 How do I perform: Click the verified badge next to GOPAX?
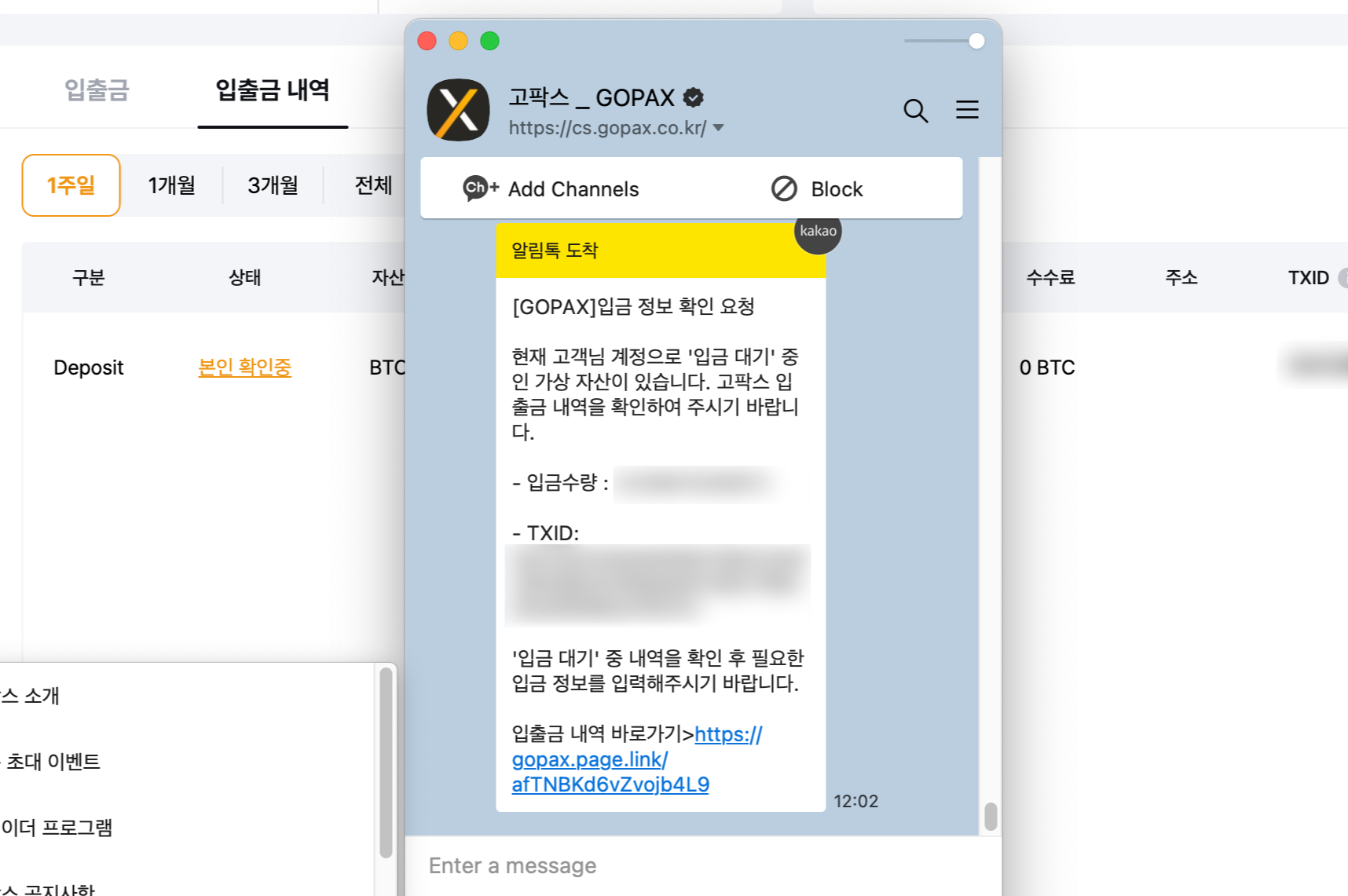point(693,97)
